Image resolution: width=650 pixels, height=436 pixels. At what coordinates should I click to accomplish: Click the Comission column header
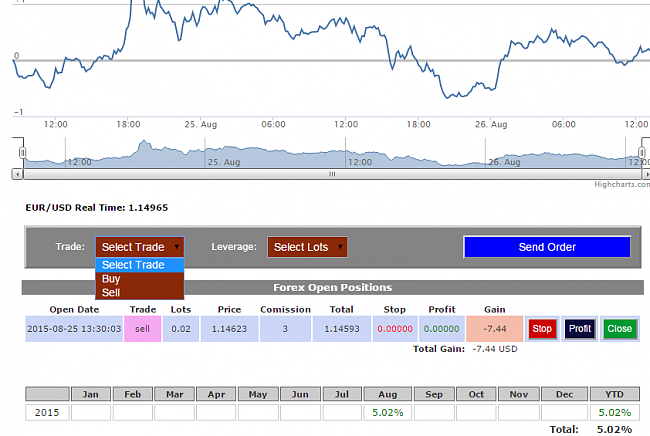point(285,310)
